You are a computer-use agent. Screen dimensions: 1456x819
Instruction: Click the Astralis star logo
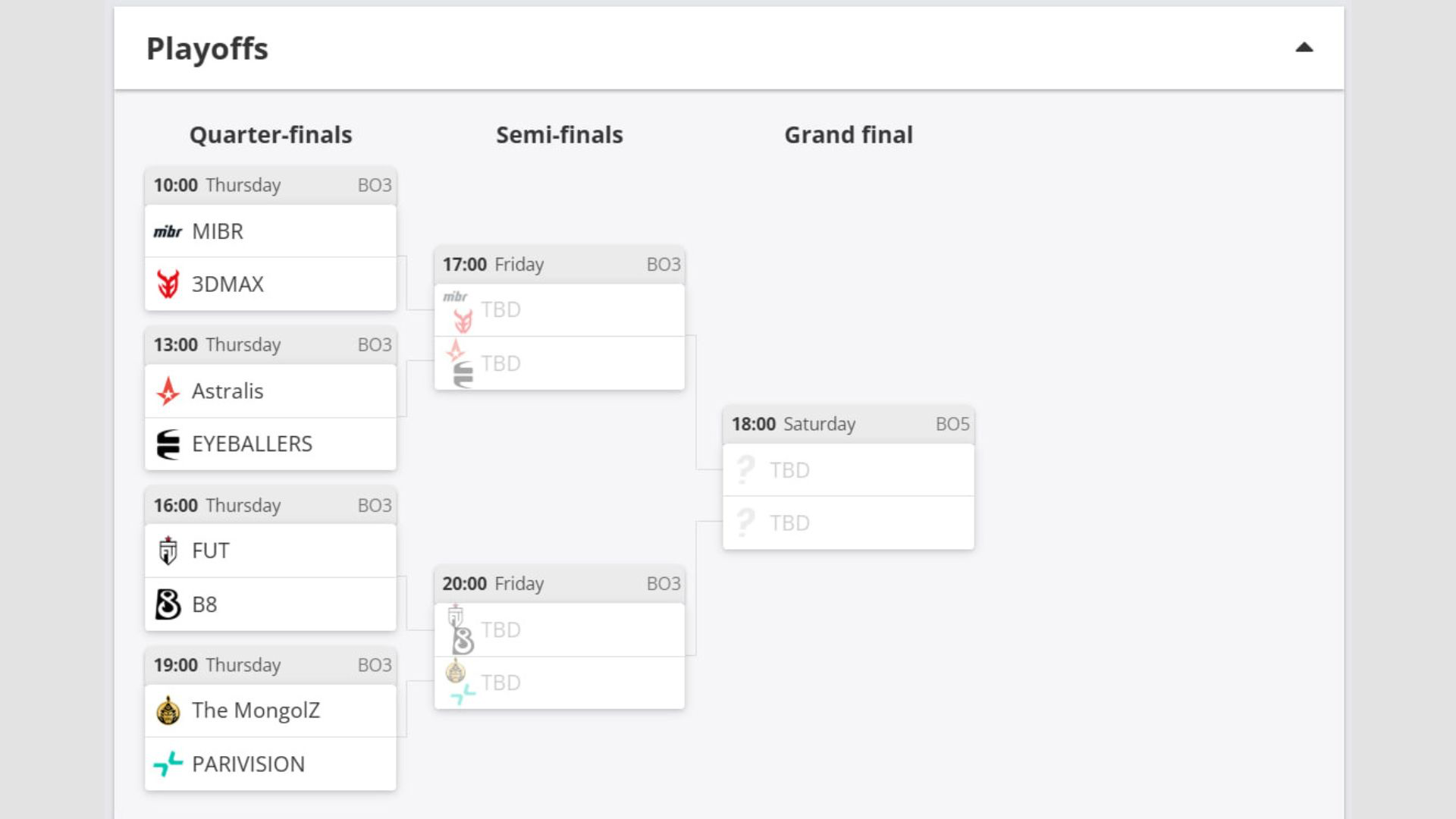pos(168,391)
